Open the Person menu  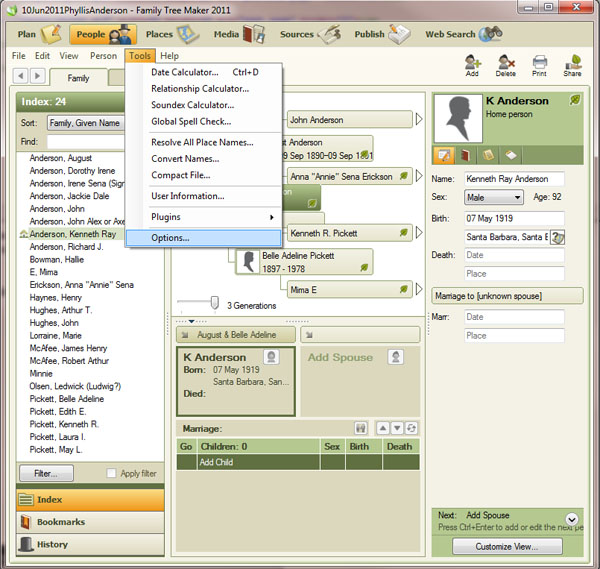pos(103,56)
